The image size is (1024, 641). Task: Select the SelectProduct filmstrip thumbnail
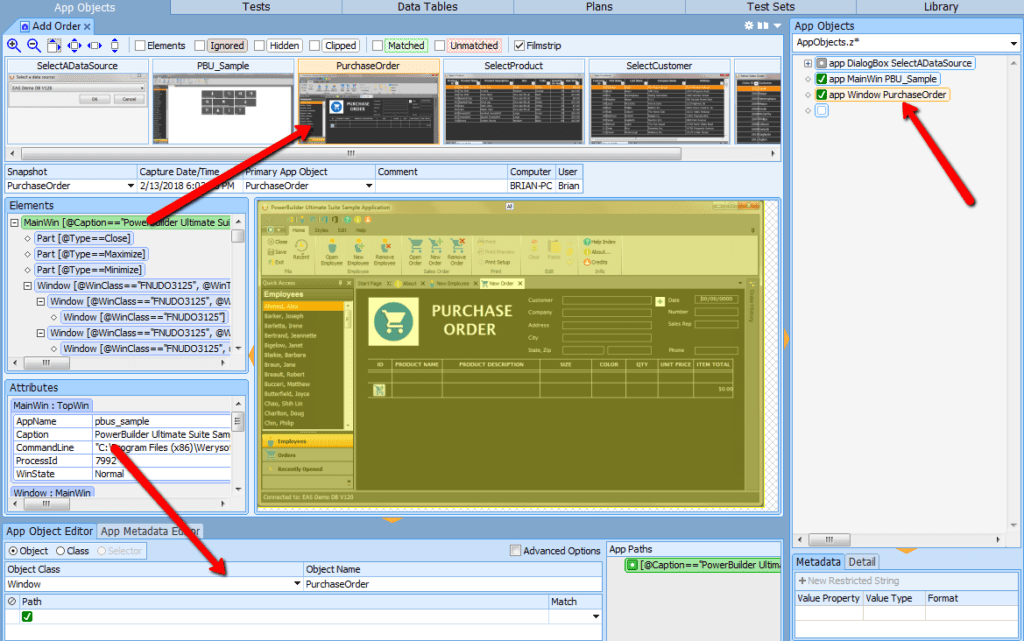[511, 106]
